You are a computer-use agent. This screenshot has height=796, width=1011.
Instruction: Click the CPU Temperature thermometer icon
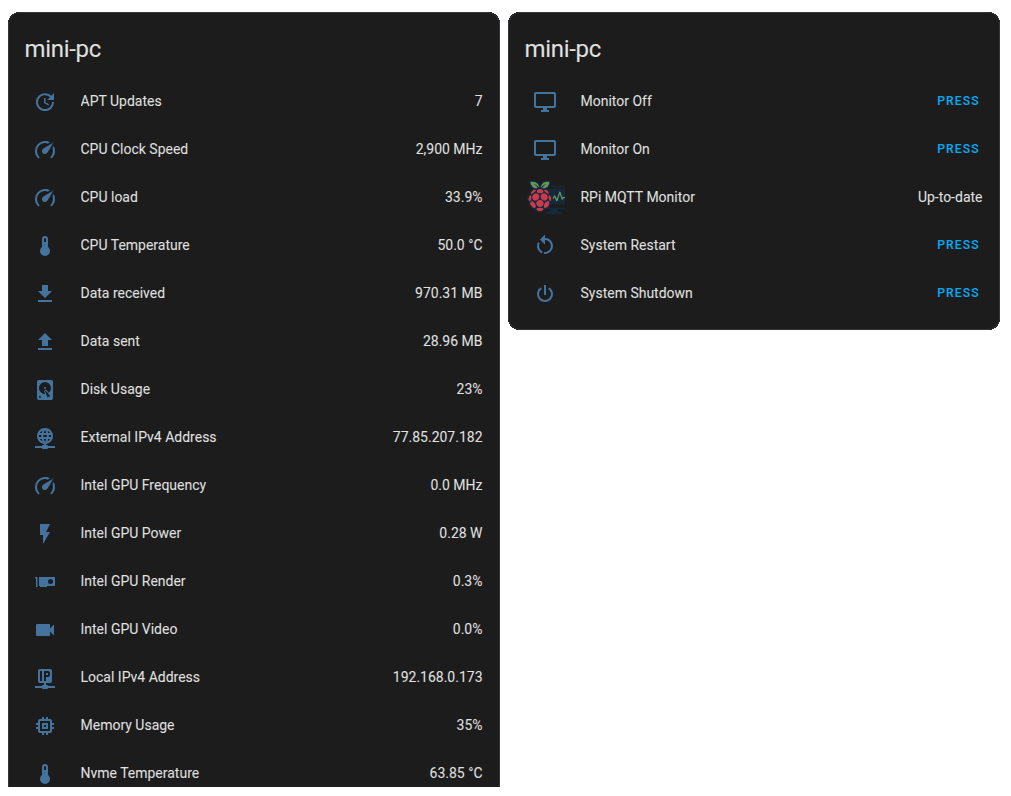click(44, 246)
